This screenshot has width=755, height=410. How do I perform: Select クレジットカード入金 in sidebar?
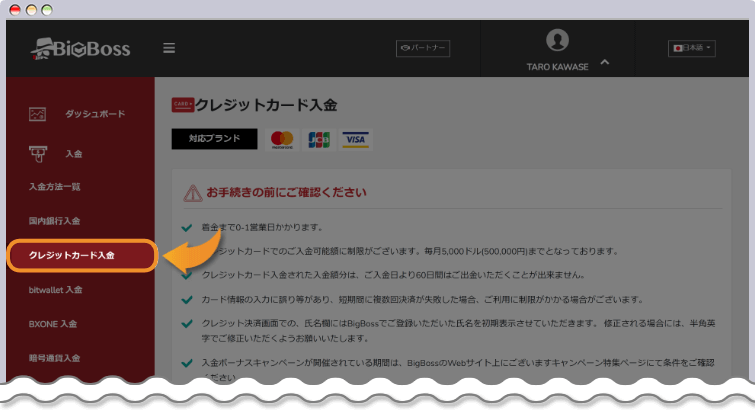[x=82, y=256]
